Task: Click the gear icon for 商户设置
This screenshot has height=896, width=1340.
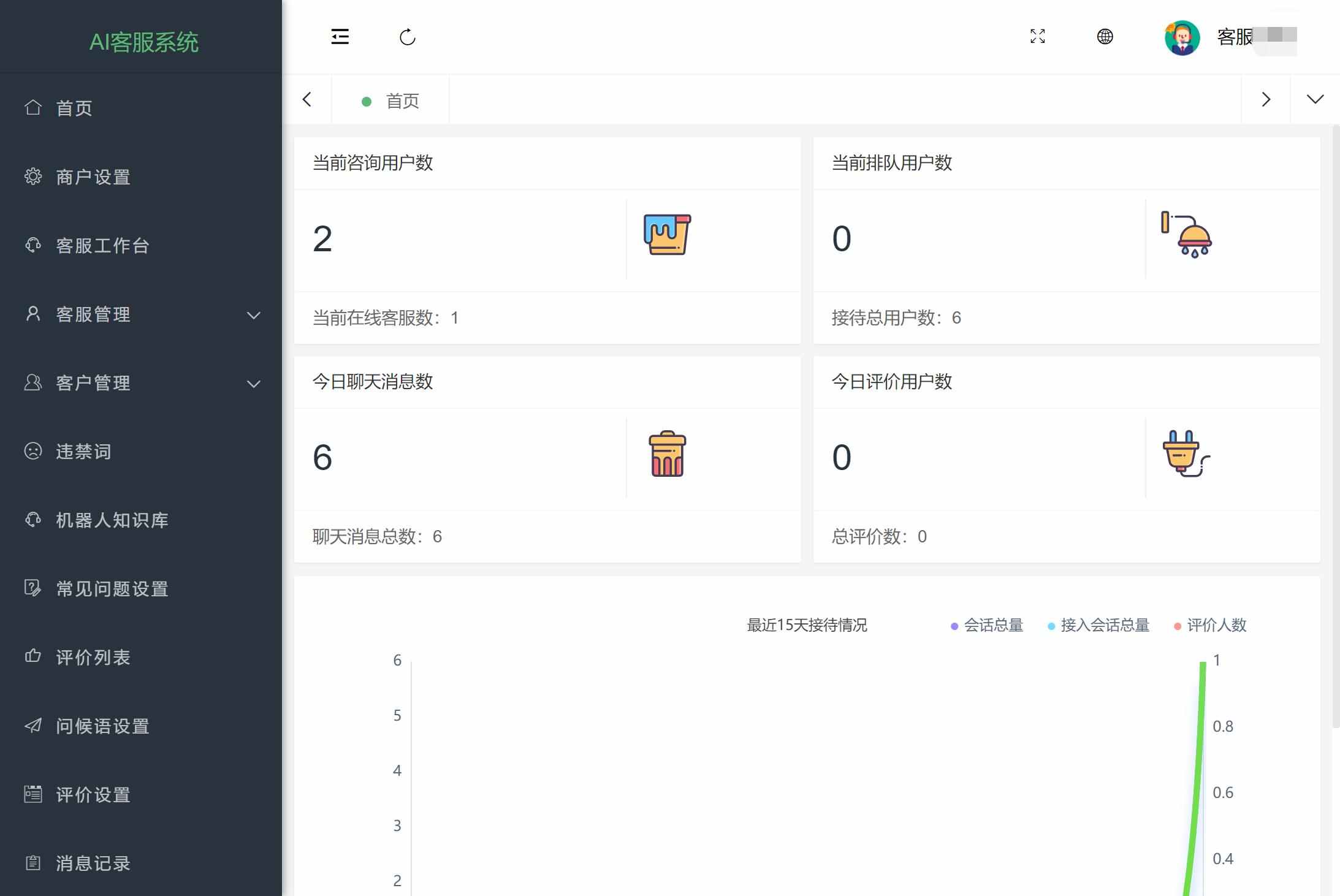Action: tap(33, 177)
